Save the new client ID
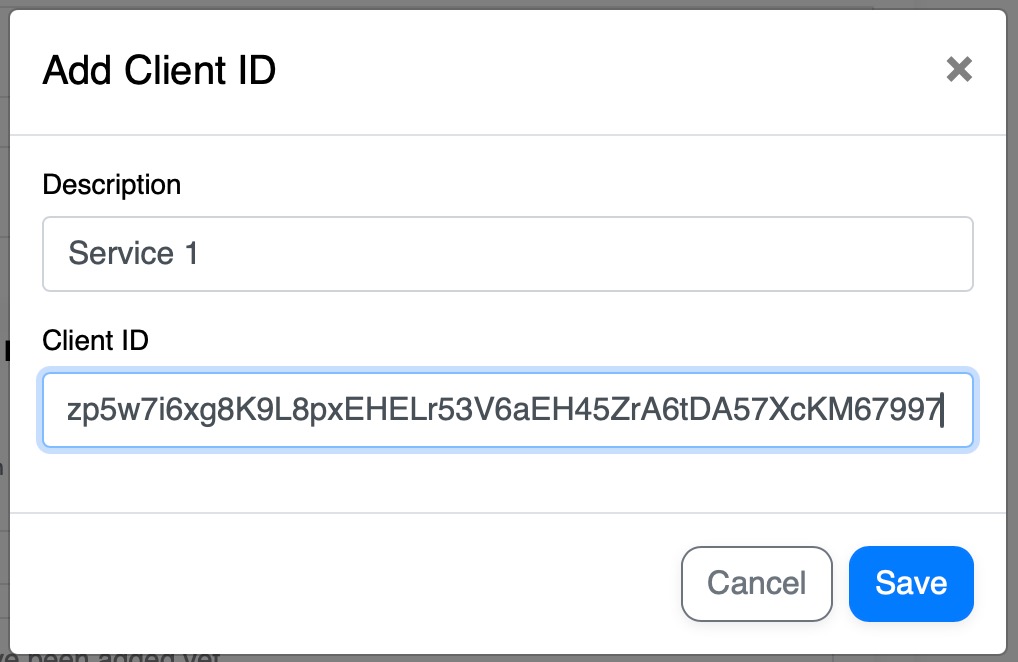 point(910,583)
